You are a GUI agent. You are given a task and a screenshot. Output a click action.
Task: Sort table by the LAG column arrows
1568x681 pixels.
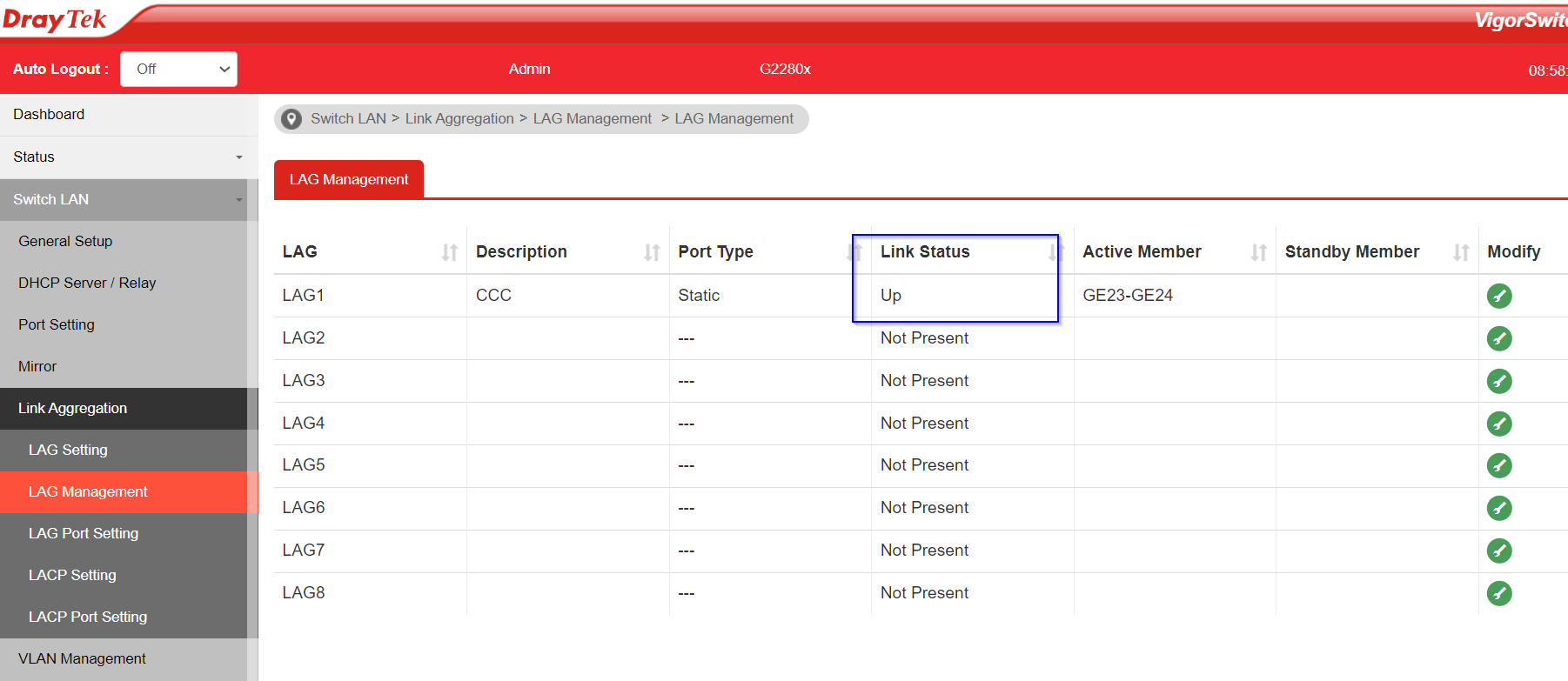pos(449,252)
